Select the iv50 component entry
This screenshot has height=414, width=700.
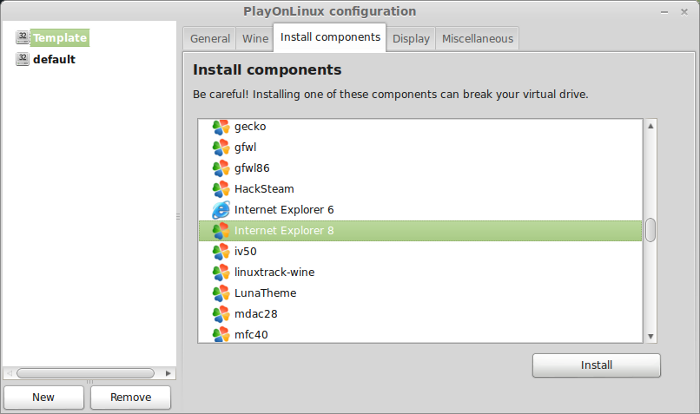[420, 251]
